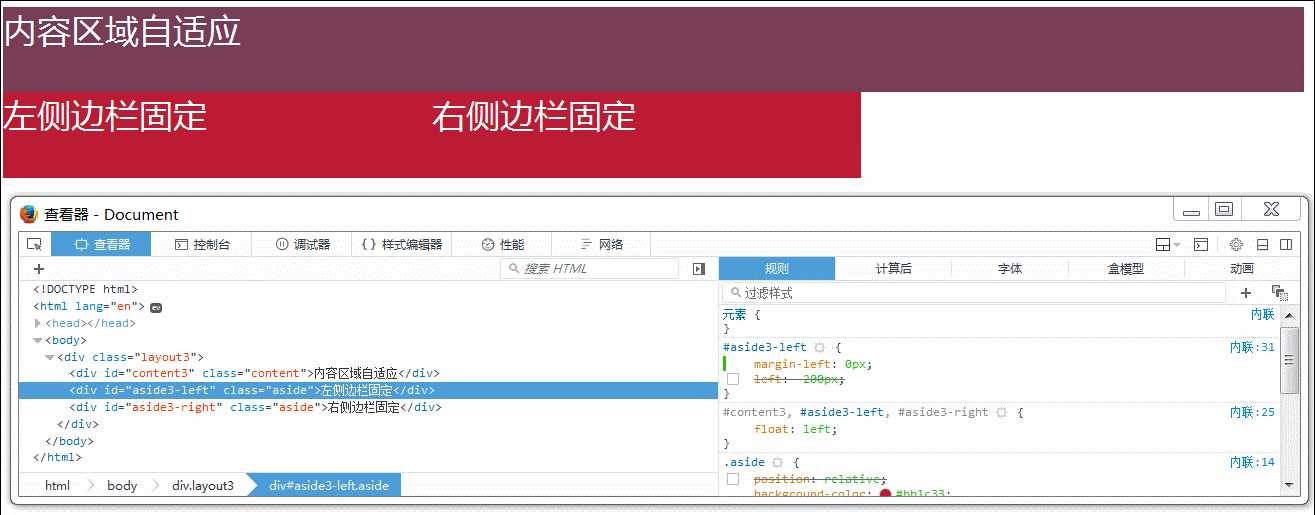The width and height of the screenshot is (1315, 515).
Task: Click the closing body tag row
Action: 369,441
